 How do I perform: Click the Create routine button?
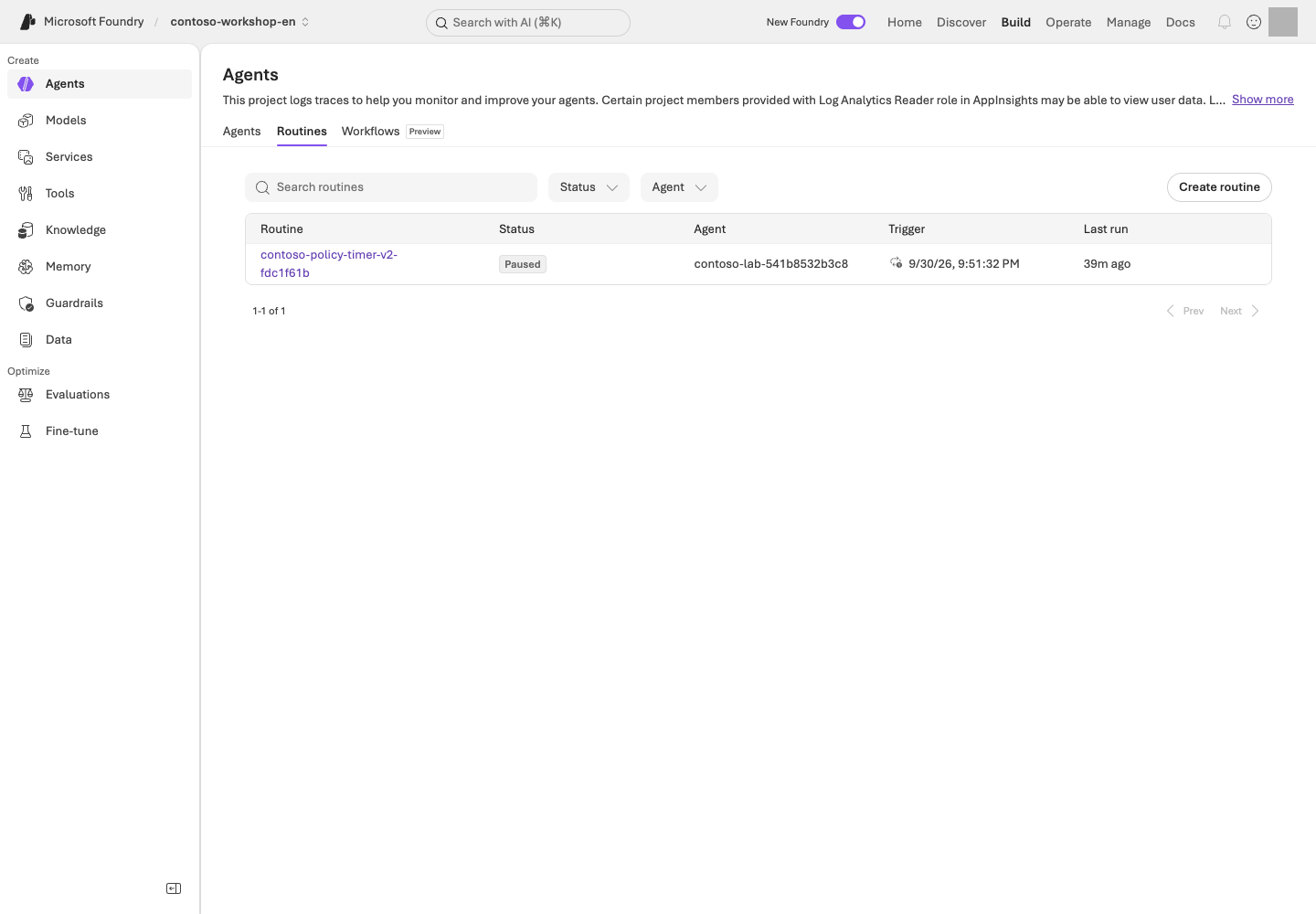1219,187
